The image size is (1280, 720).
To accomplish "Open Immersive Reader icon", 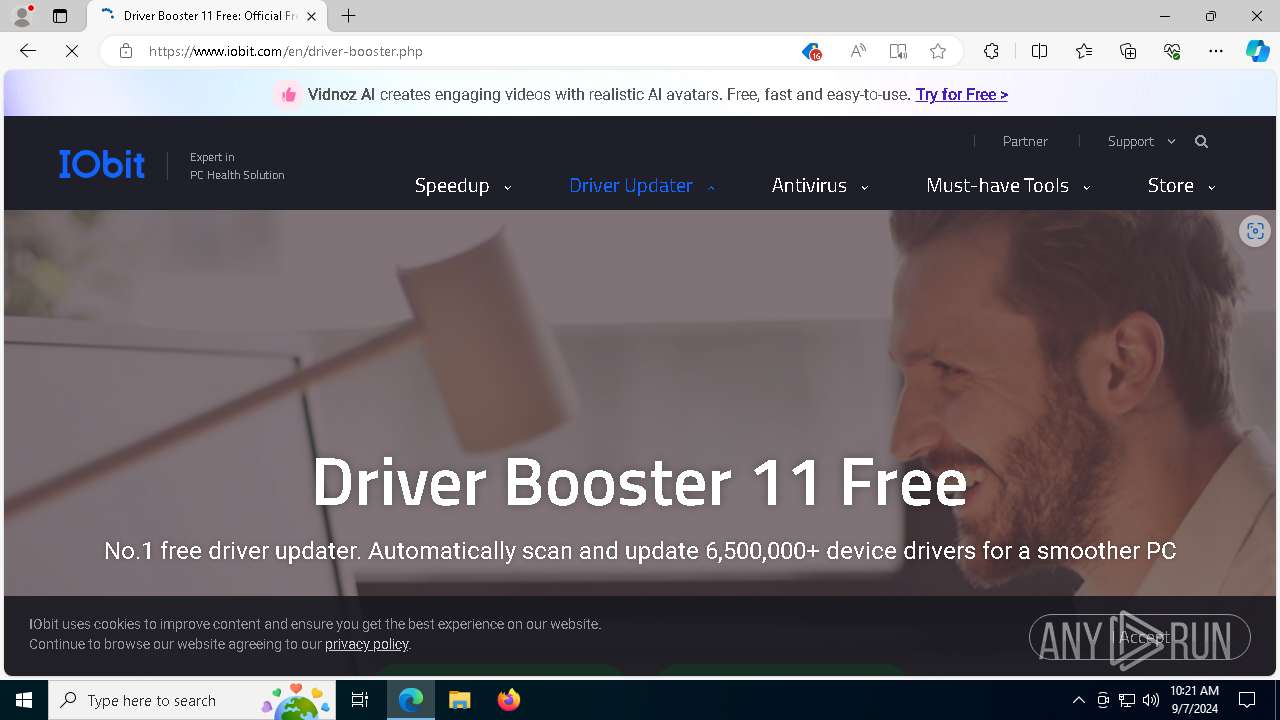I will pos(898,51).
